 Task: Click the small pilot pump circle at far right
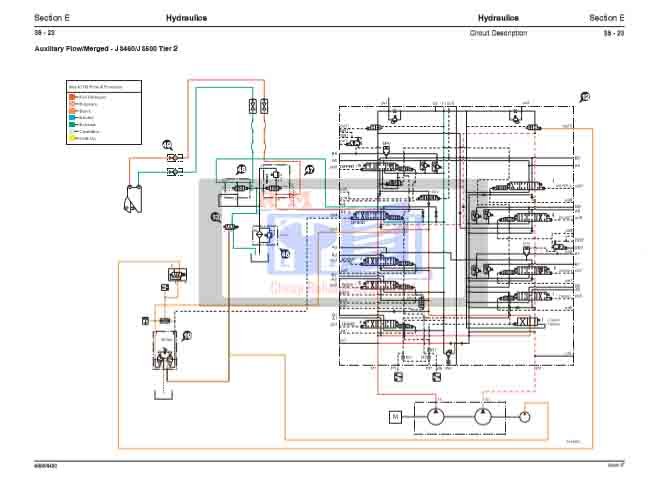tap(526, 412)
